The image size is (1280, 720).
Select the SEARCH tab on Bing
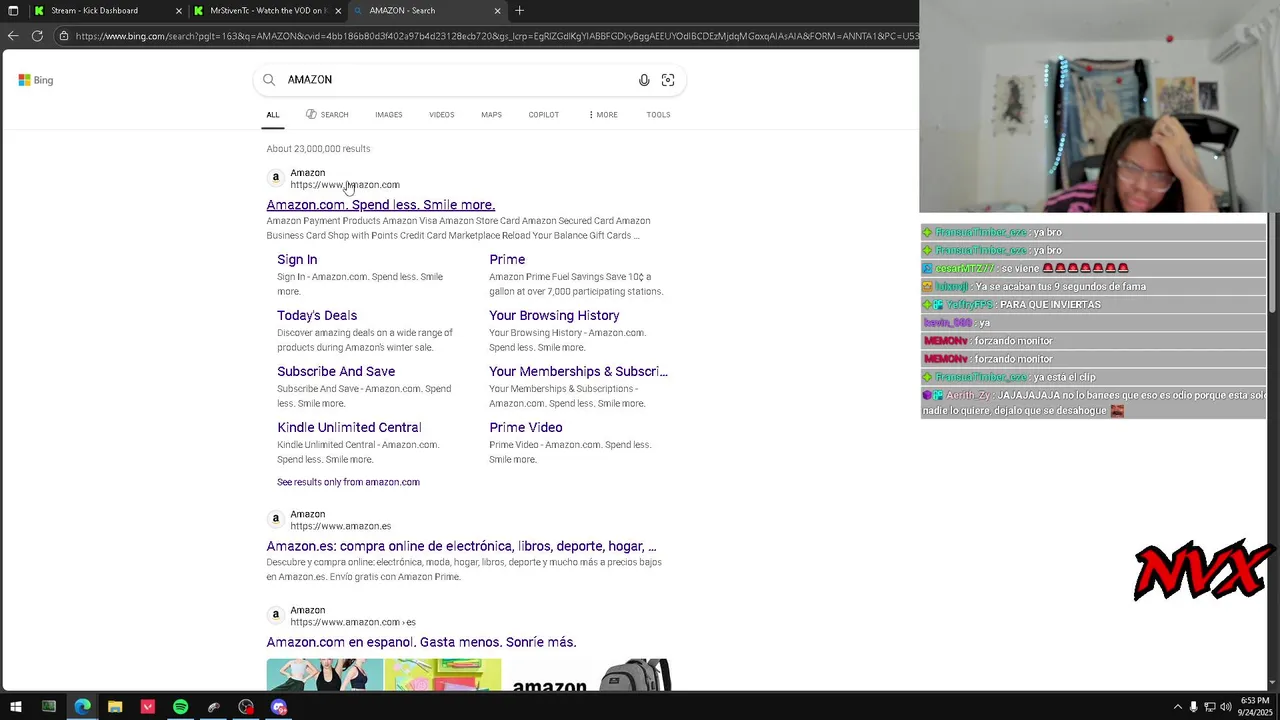tap(327, 115)
